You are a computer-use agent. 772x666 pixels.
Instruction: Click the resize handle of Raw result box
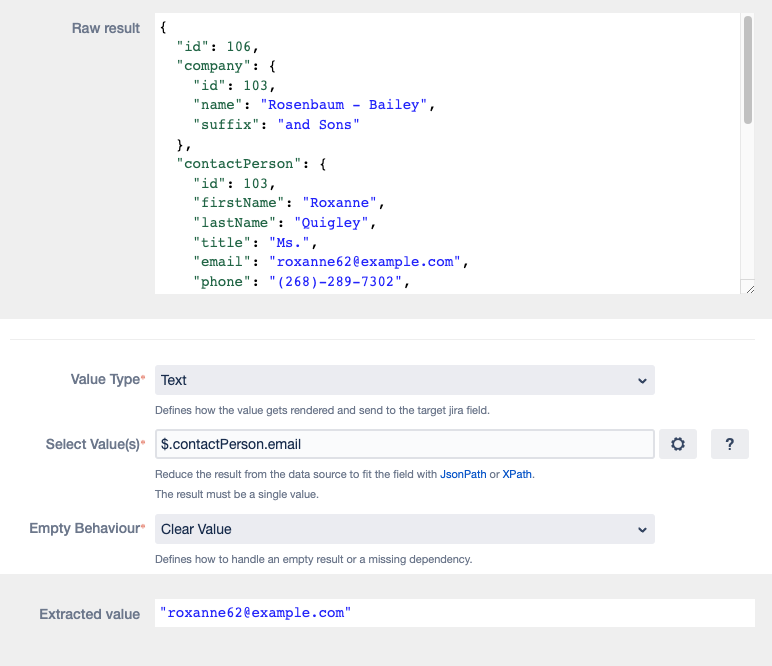click(749, 288)
